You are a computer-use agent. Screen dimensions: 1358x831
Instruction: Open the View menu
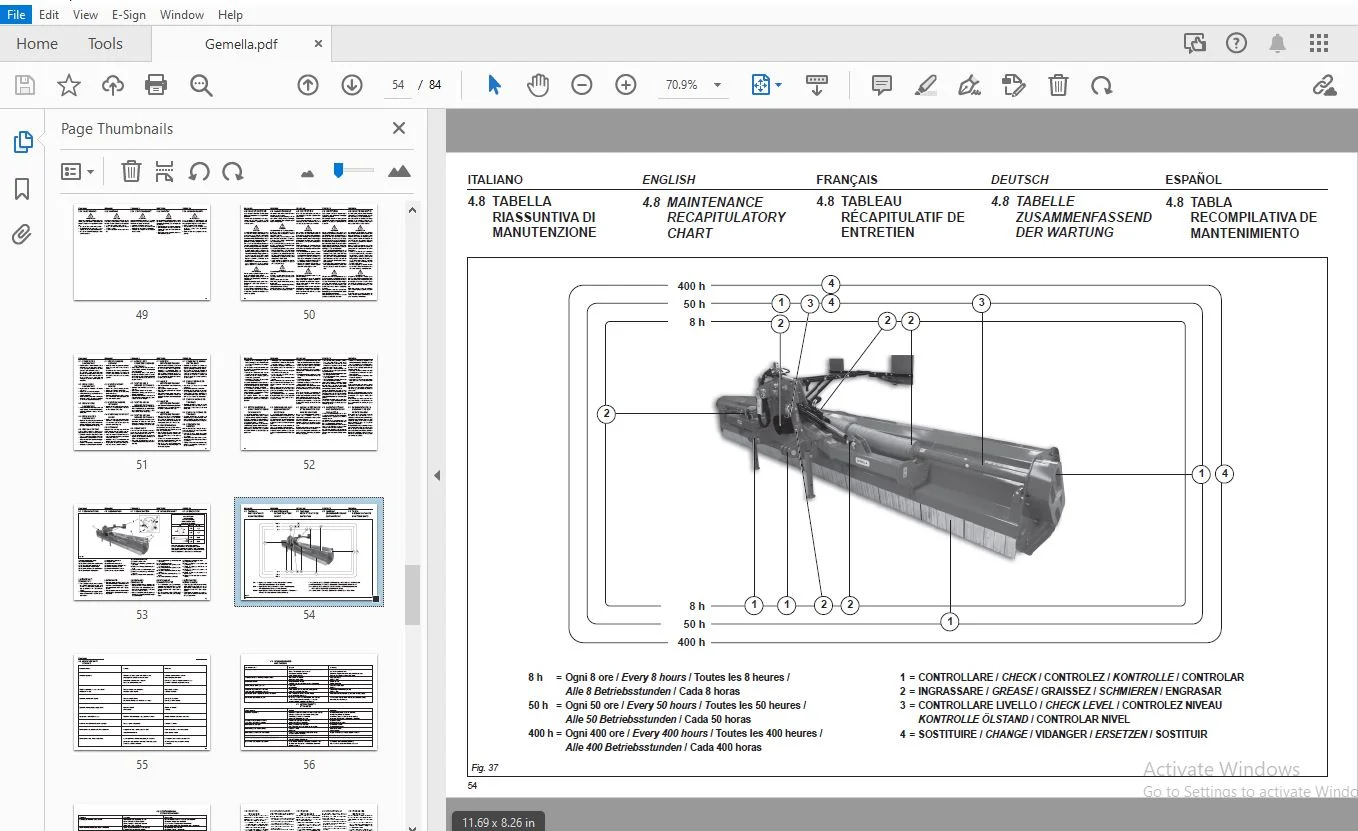pos(86,15)
